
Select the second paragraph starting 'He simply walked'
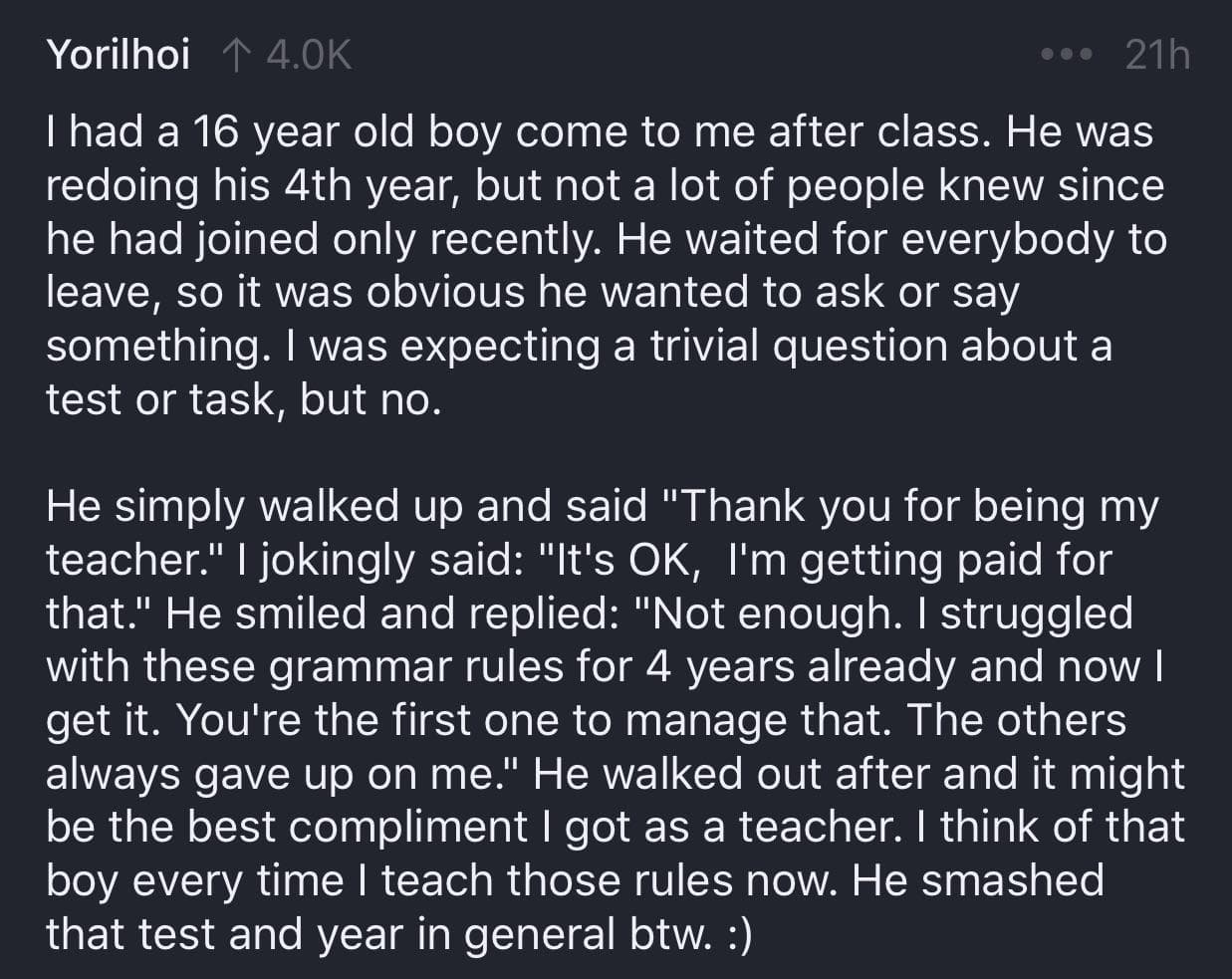(x=616, y=720)
